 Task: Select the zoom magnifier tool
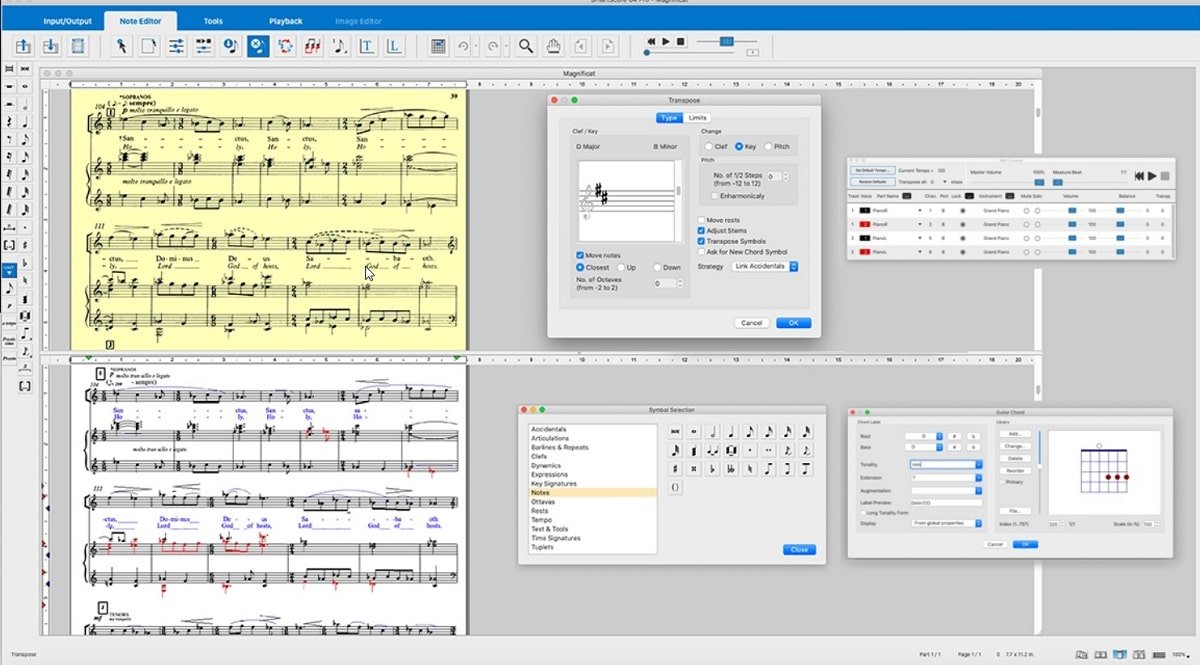tap(526, 46)
